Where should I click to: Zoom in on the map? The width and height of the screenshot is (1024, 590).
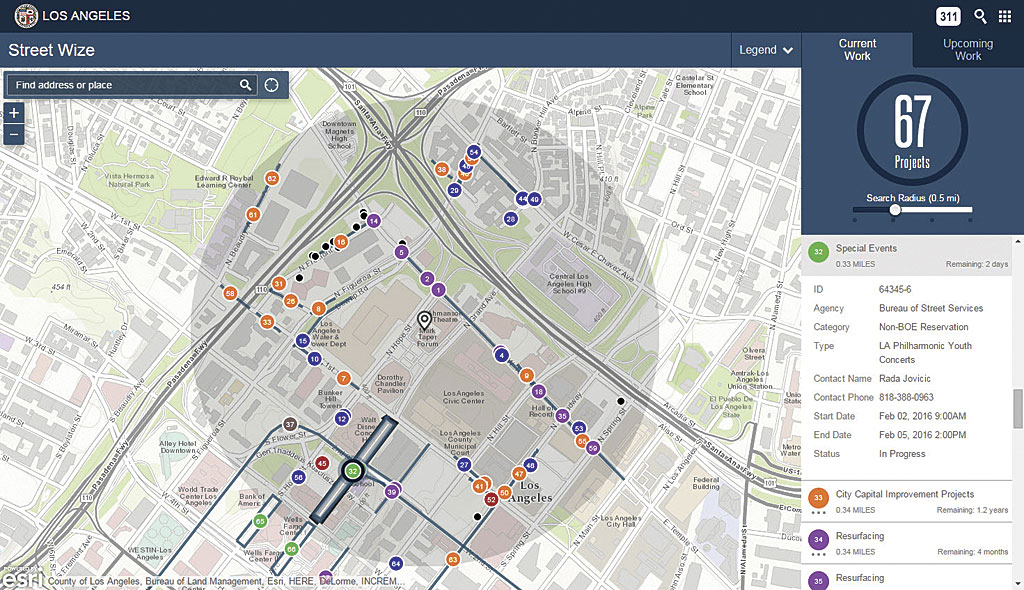click(14, 114)
